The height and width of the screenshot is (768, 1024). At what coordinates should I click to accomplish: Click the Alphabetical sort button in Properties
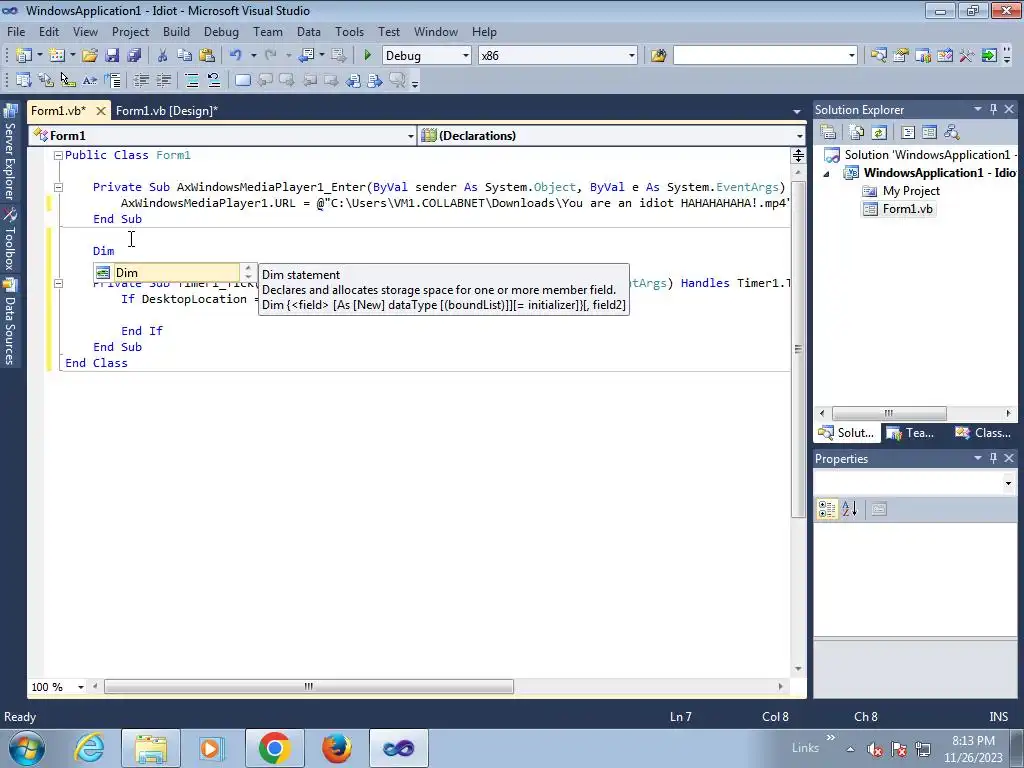pos(849,509)
